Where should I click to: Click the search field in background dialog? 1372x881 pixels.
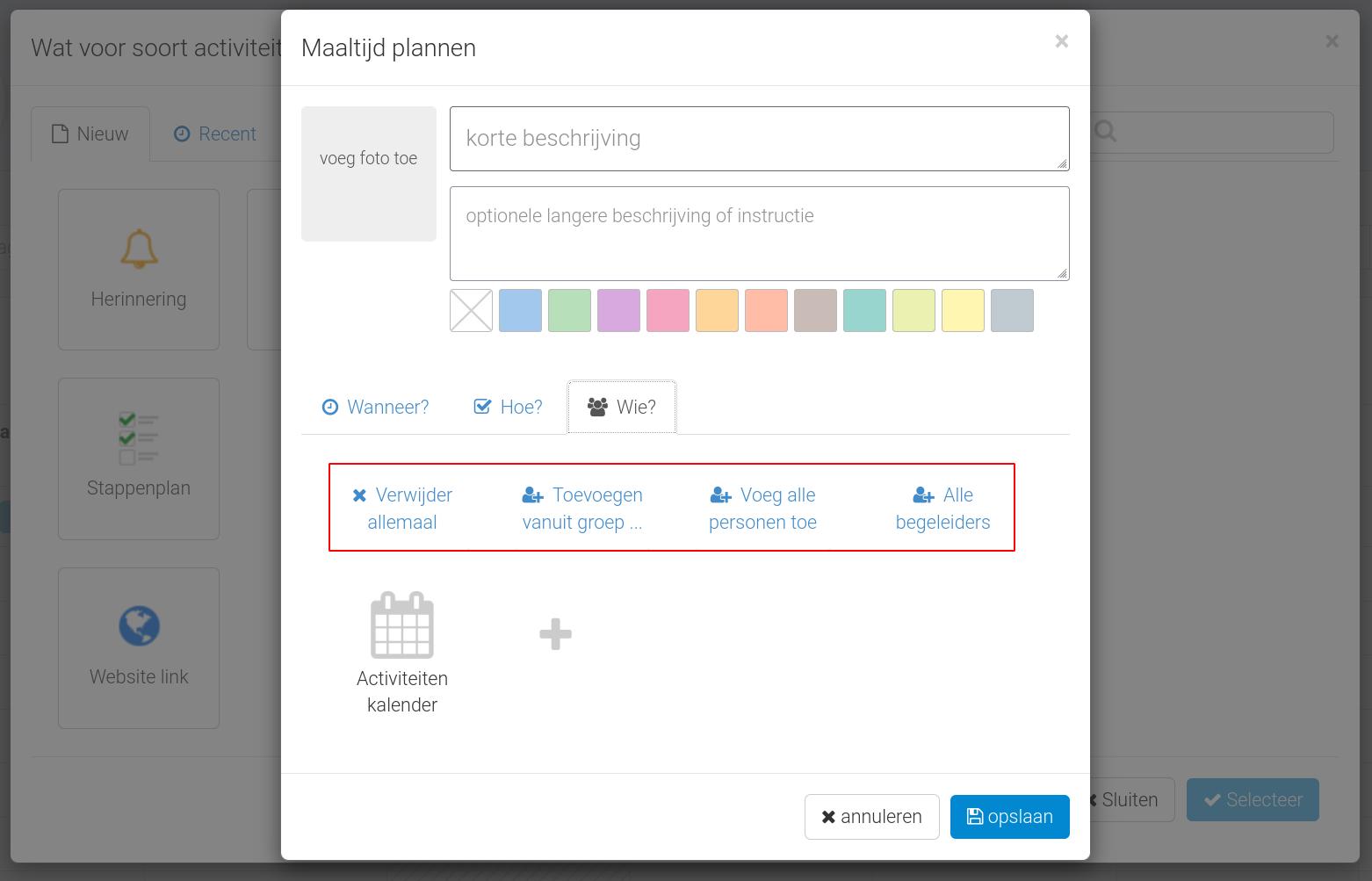pyautogui.click(x=1212, y=132)
